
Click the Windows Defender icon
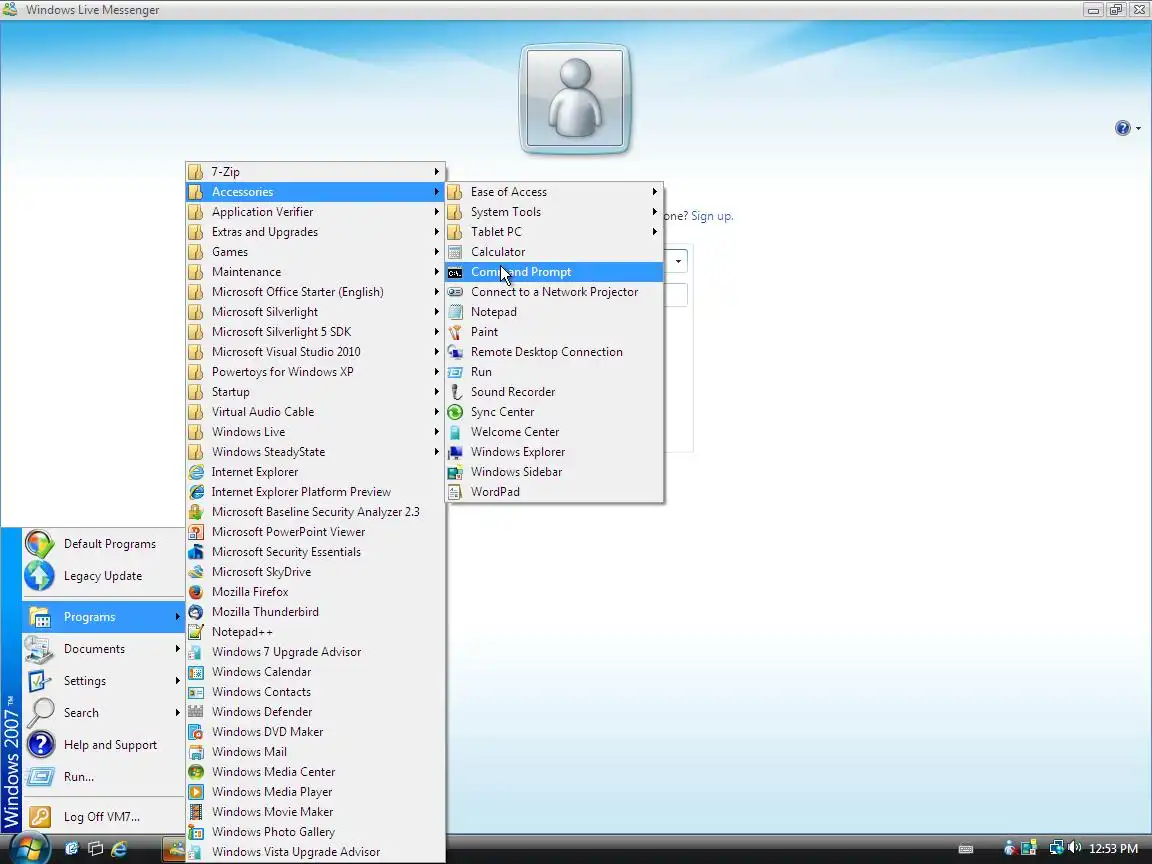click(196, 712)
